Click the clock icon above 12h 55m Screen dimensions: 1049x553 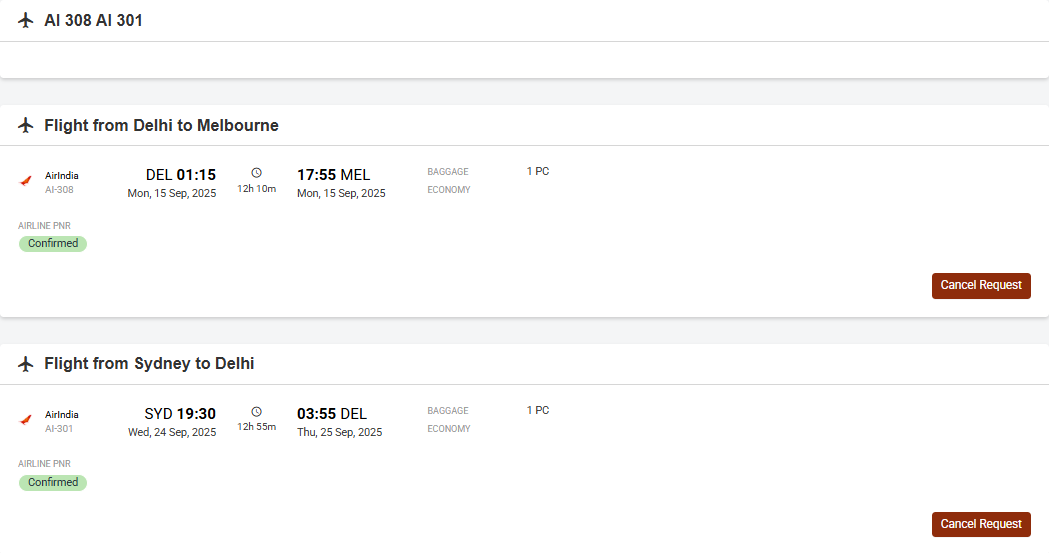256,411
